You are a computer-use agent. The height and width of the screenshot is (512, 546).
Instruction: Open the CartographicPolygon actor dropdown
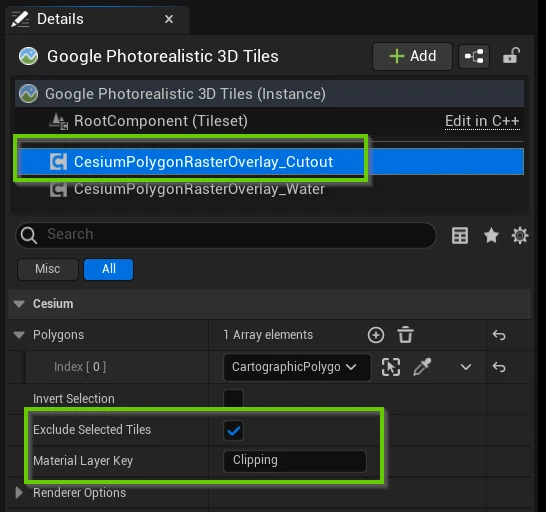[x=297, y=367]
